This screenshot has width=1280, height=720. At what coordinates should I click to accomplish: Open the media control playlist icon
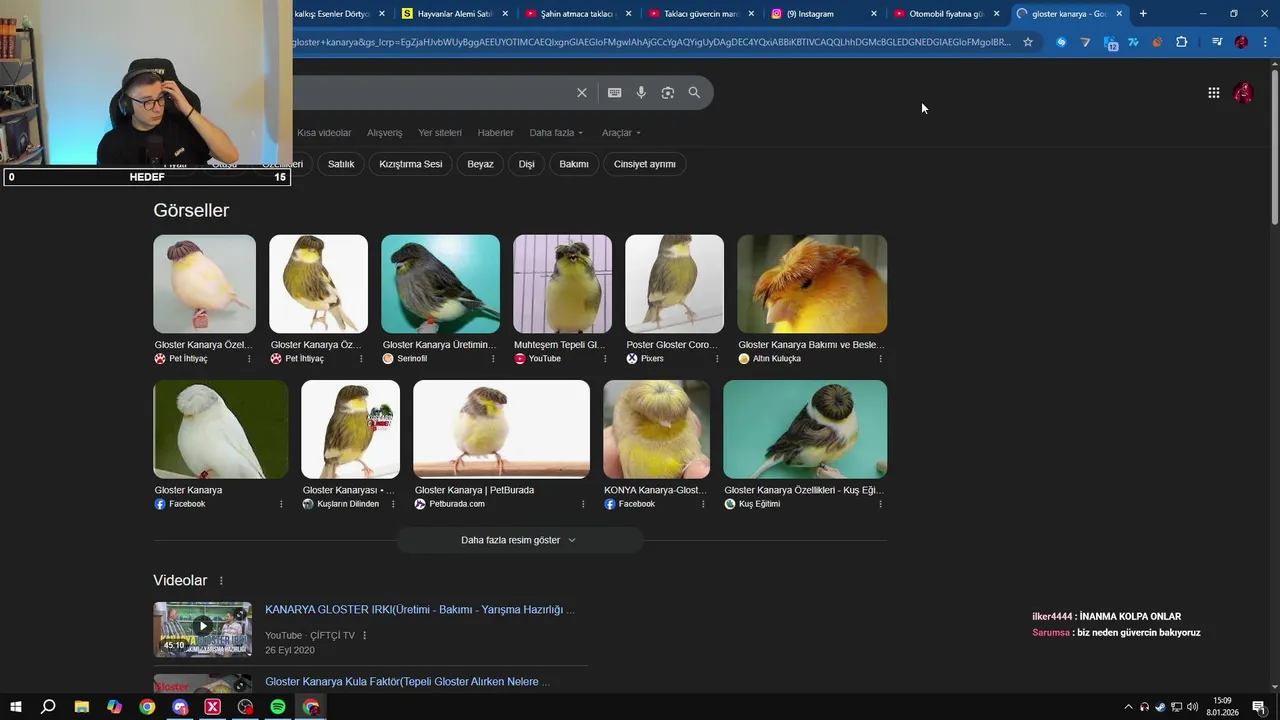coord(1217,42)
